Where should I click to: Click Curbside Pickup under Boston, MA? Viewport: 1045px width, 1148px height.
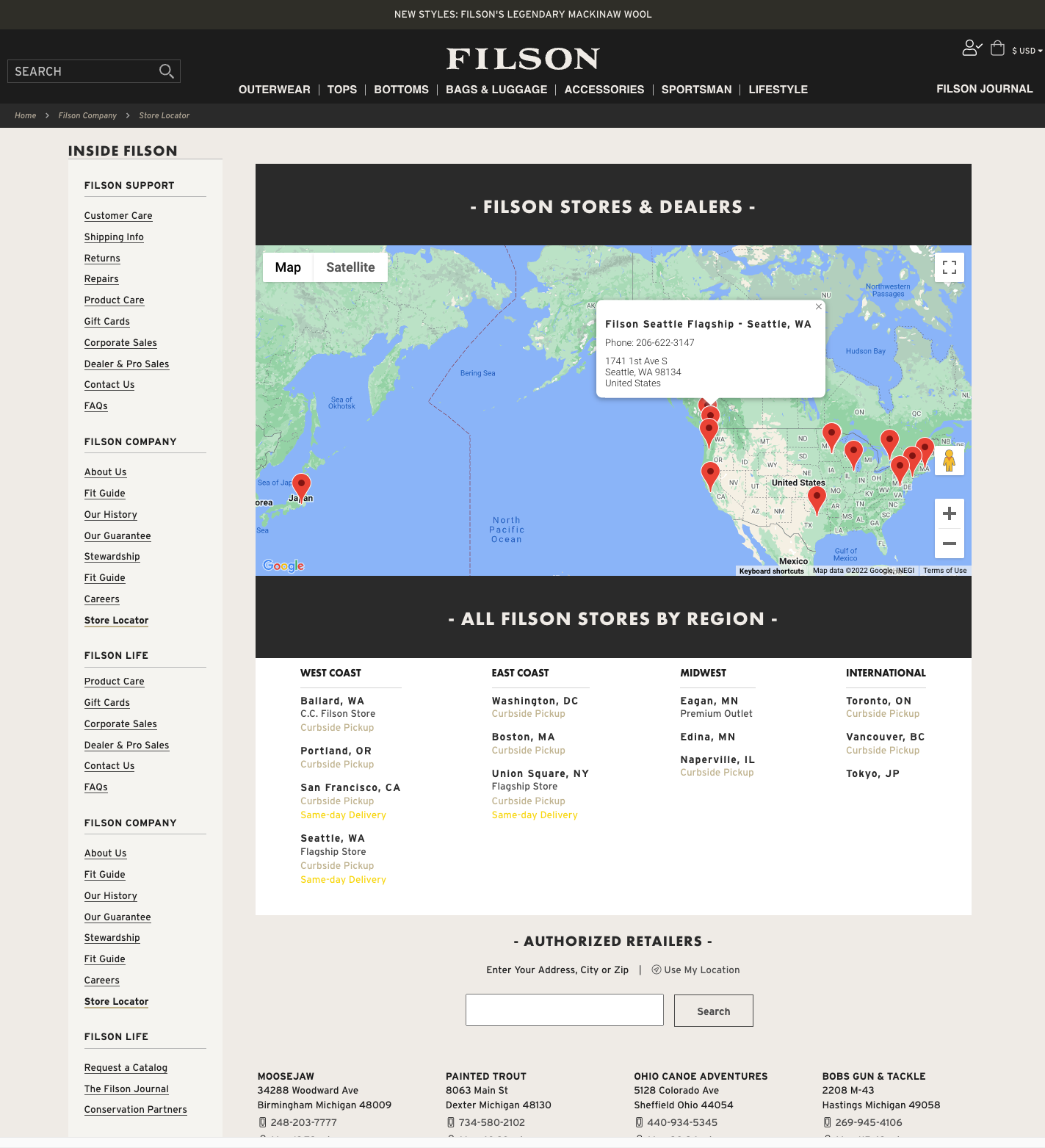point(529,751)
